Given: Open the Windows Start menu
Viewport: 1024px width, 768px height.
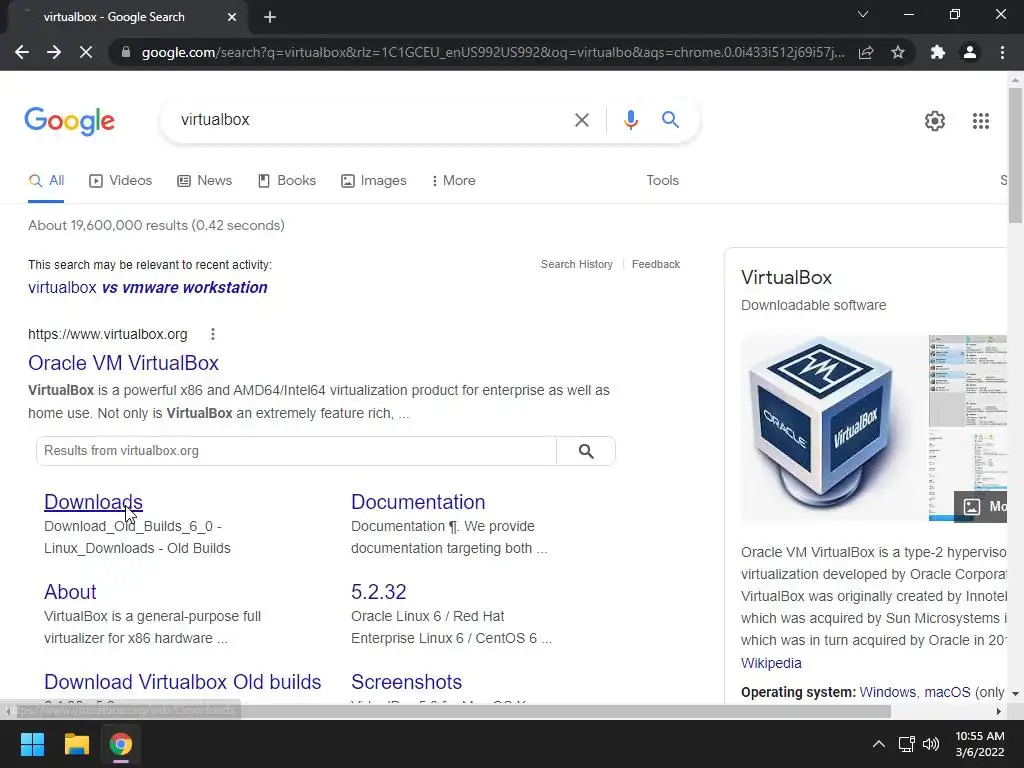Looking at the screenshot, I should (x=32, y=744).
